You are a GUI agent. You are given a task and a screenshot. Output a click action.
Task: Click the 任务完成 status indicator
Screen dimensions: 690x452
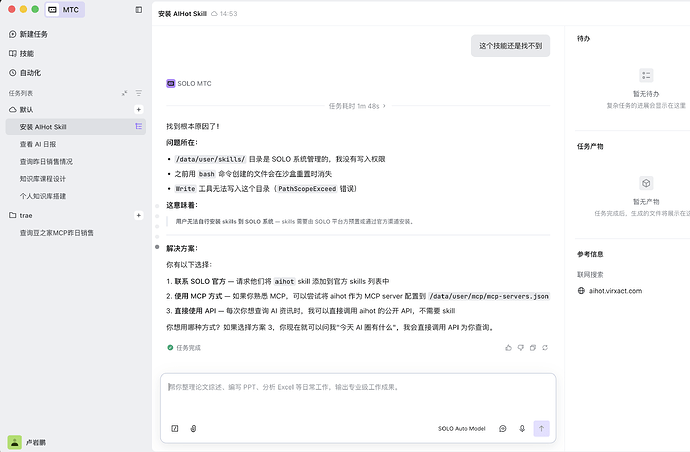click(184, 348)
